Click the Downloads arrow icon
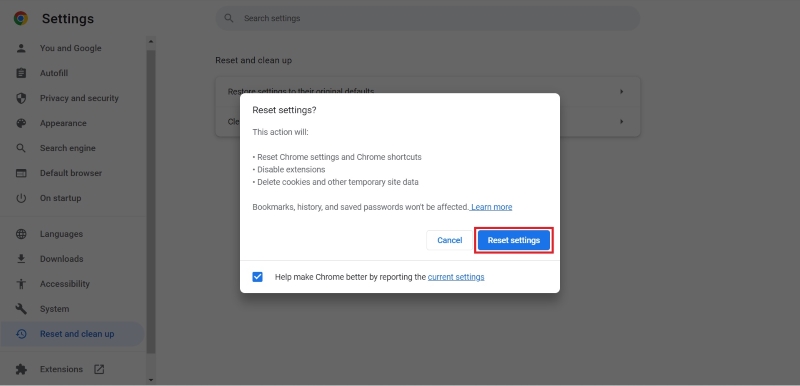This screenshot has height=386, width=800. (21, 259)
